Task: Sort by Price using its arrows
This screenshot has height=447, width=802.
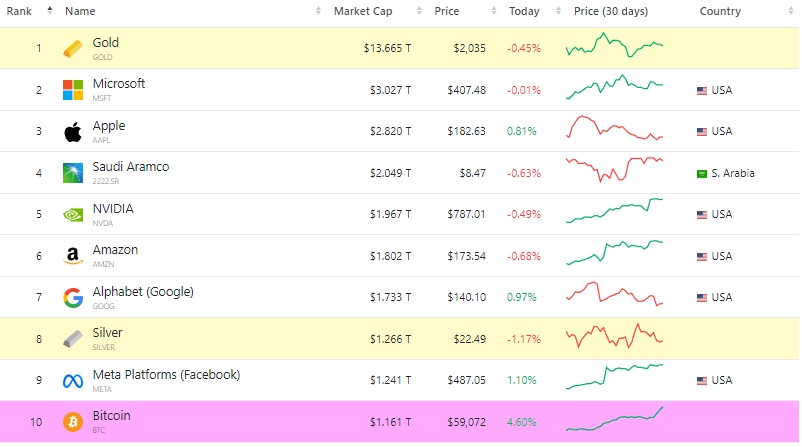Action: (494, 11)
